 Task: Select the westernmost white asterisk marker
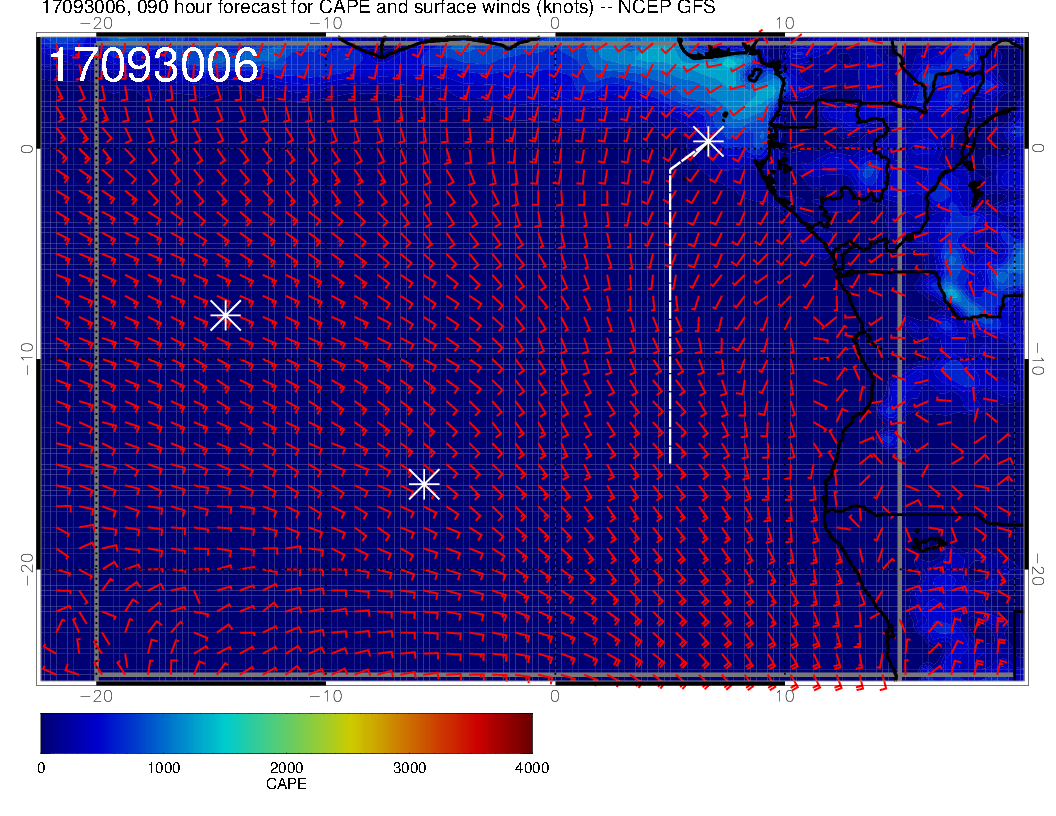[x=226, y=314]
